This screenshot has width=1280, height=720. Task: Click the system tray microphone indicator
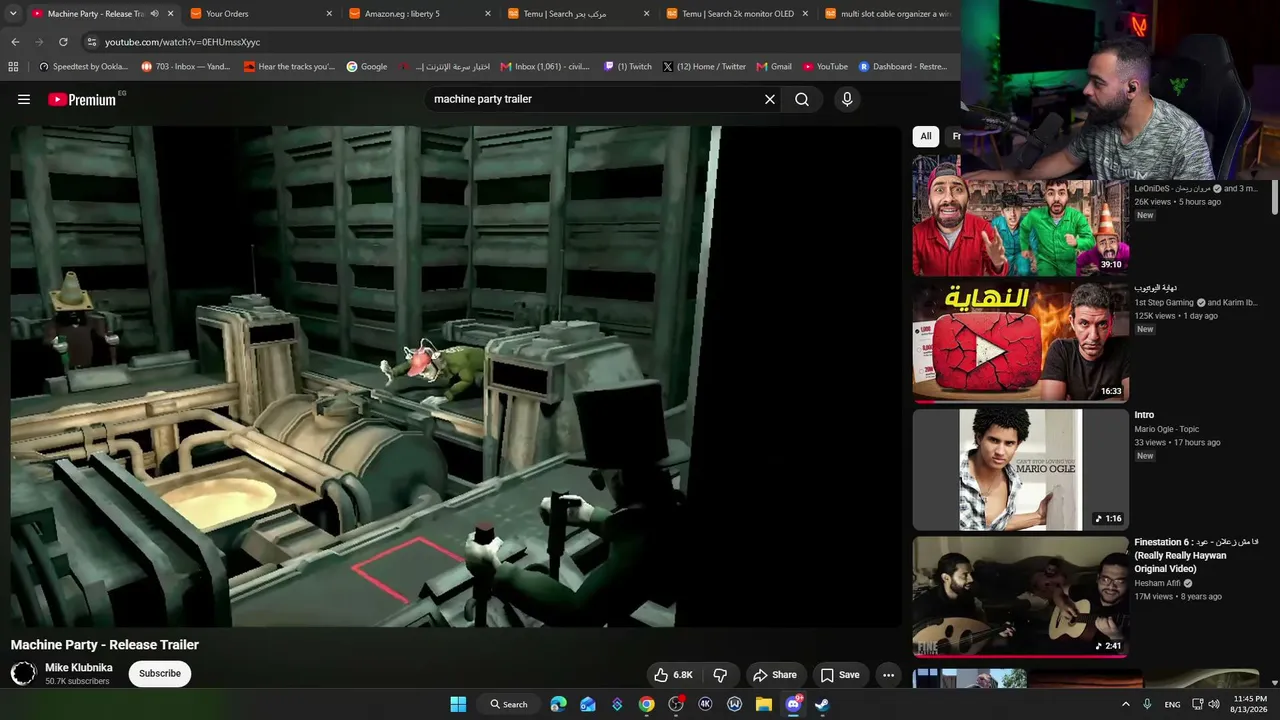click(x=1147, y=704)
